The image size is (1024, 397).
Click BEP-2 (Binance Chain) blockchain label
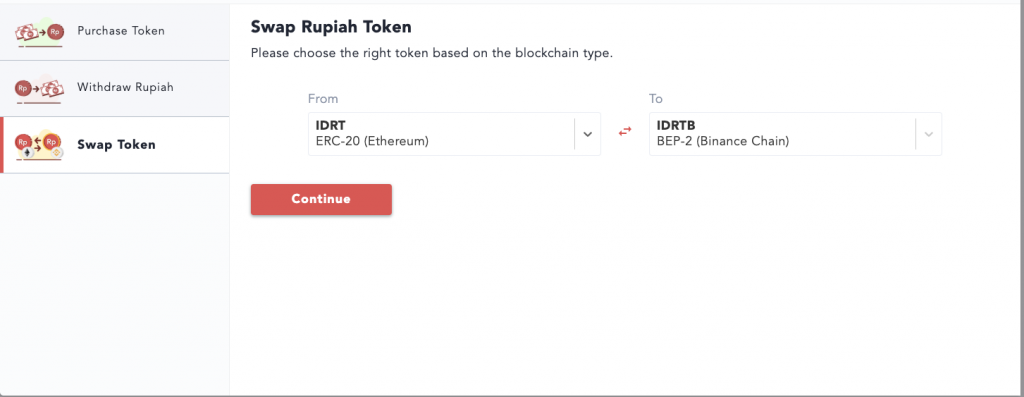point(723,140)
